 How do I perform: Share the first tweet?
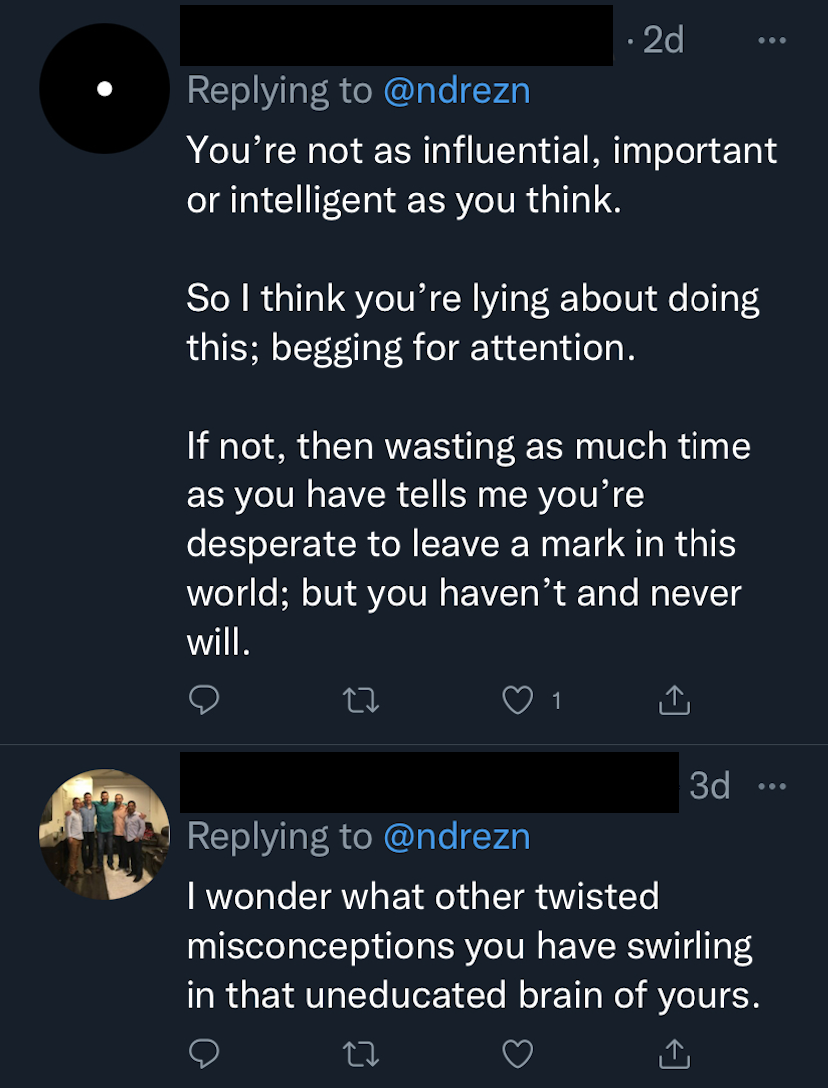pos(674,700)
